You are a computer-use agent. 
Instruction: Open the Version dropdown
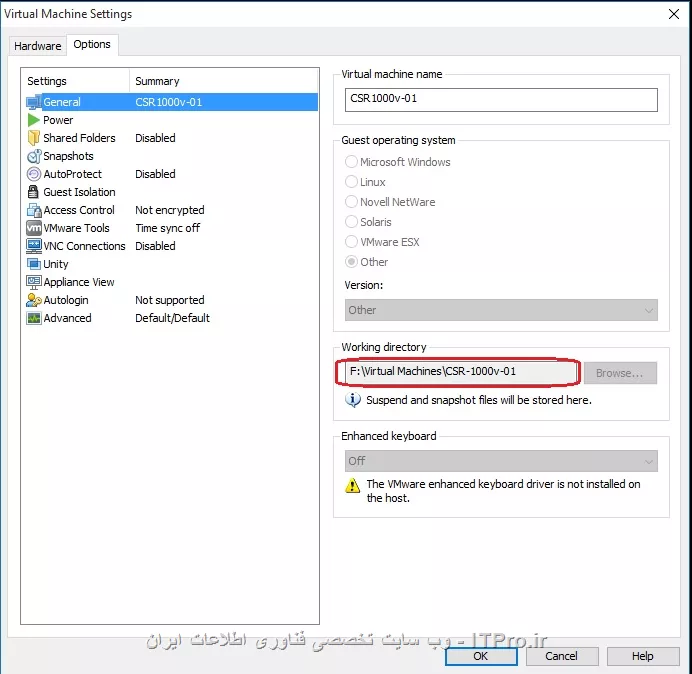pos(501,310)
